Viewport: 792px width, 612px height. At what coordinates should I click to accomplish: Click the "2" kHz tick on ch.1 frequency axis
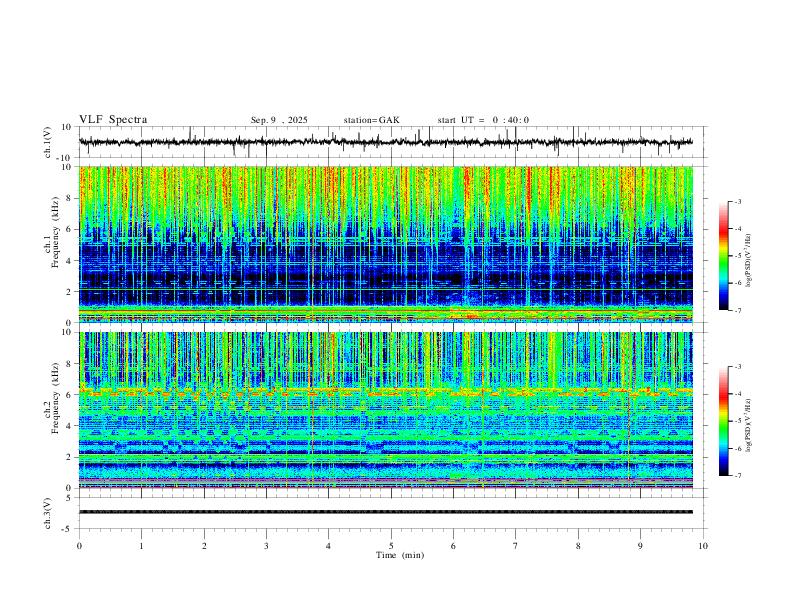[x=69, y=291]
